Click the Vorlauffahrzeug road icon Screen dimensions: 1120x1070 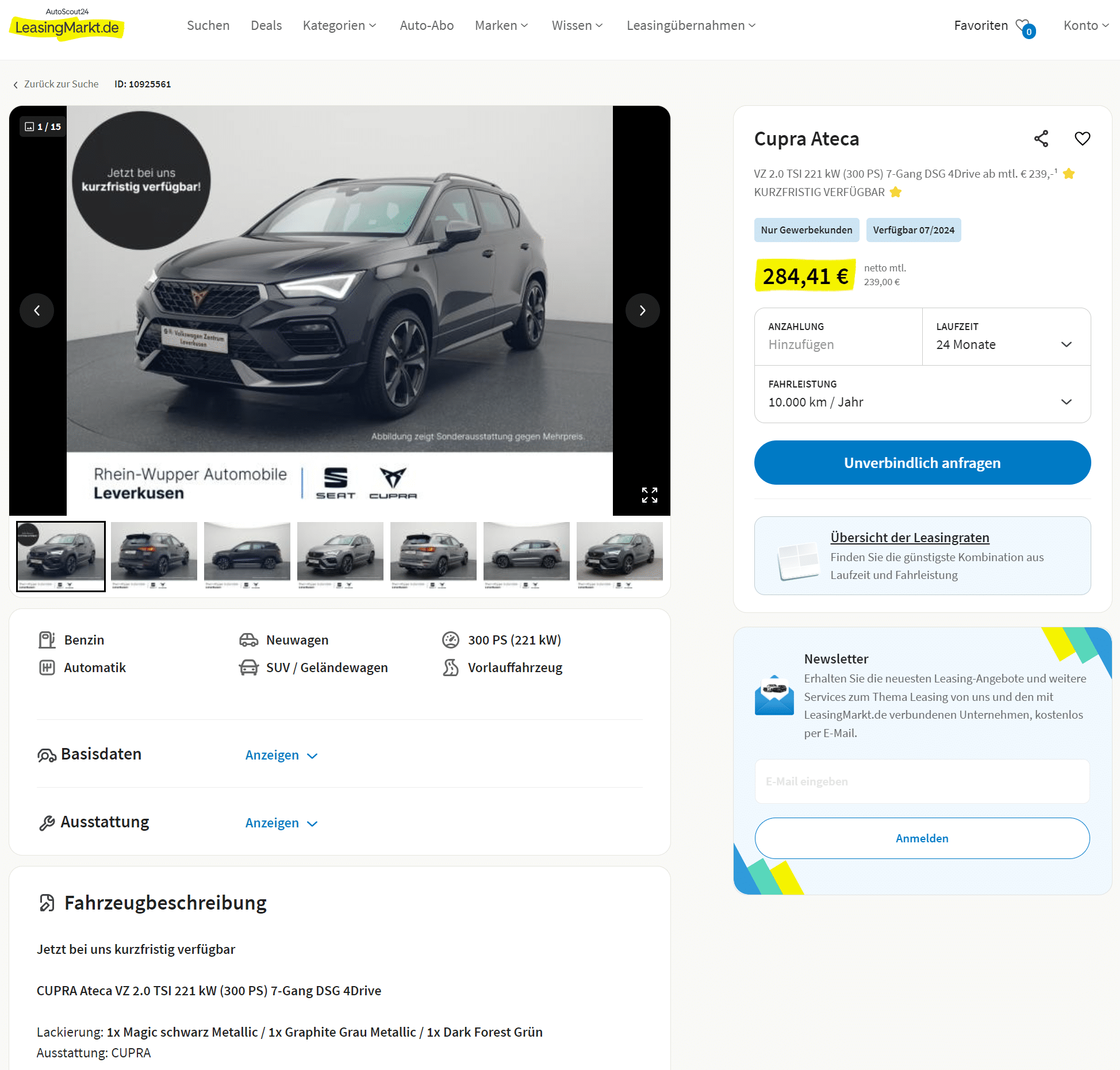click(451, 668)
